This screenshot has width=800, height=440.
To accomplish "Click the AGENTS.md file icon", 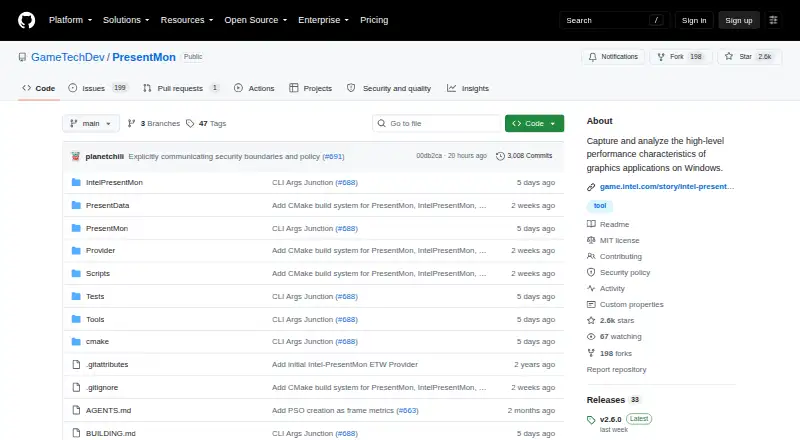I will (x=76, y=410).
